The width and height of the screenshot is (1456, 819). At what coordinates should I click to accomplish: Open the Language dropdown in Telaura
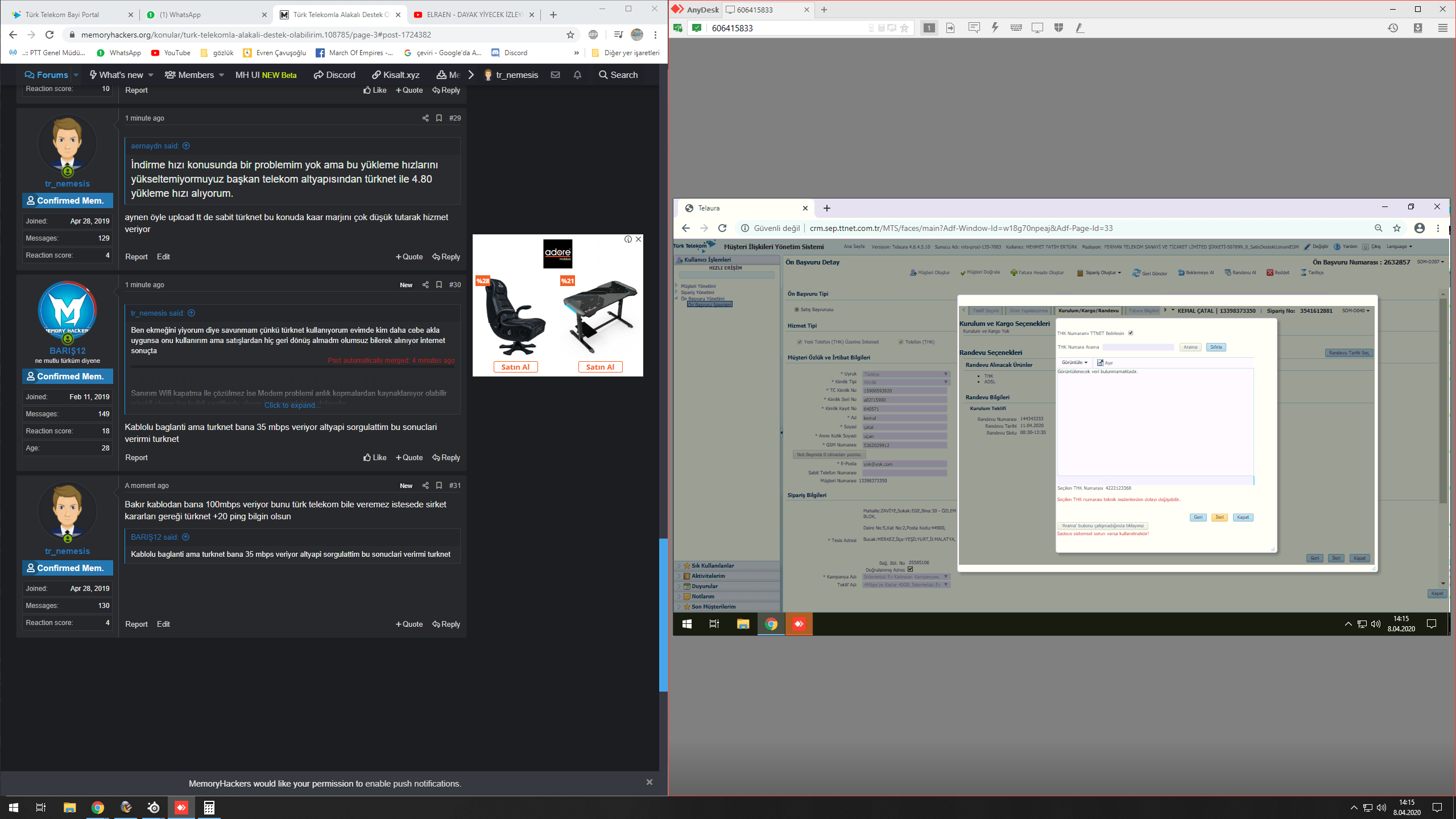tap(1400, 247)
